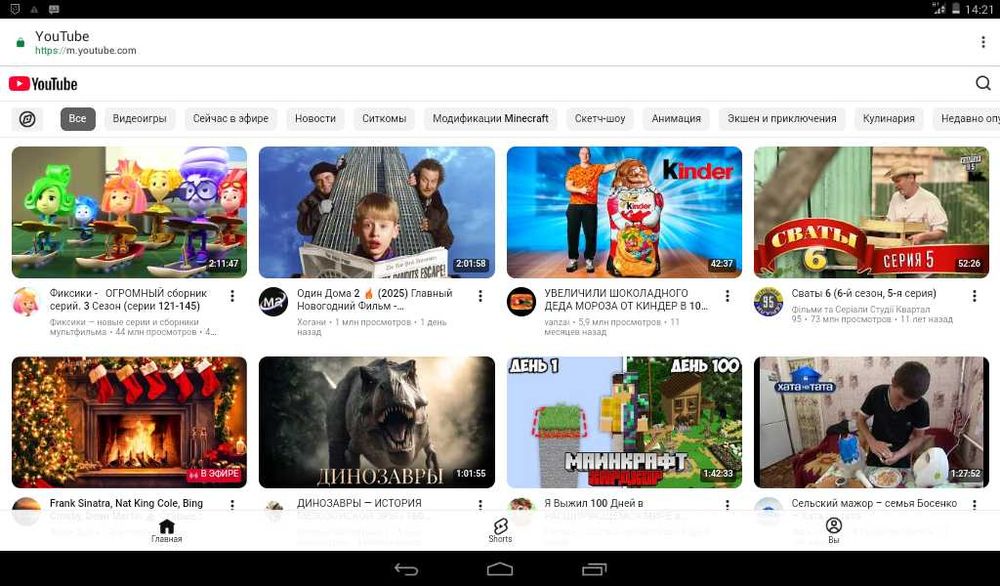The image size is (1000, 586).
Task: Open Сваты 6 (6-й сезон) title
Action: 864,293
